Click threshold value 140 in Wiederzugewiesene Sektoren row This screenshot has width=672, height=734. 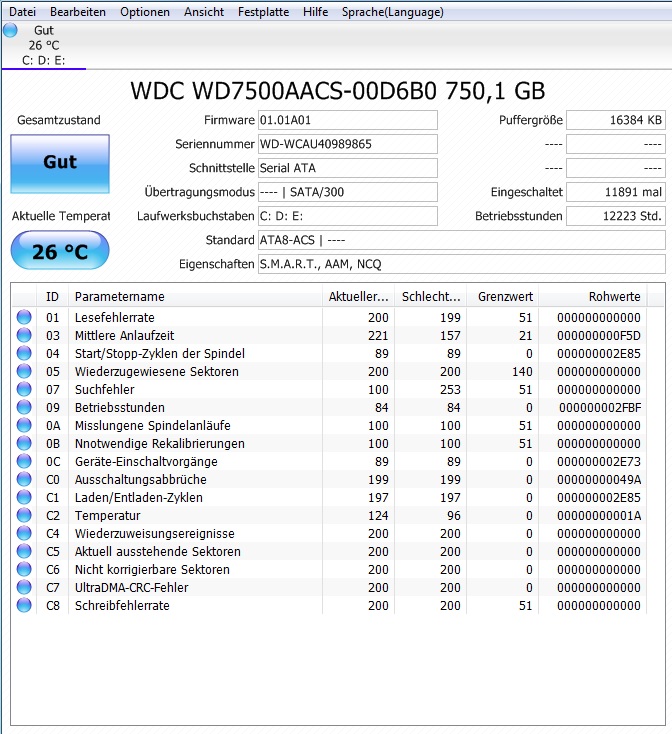pos(522,372)
